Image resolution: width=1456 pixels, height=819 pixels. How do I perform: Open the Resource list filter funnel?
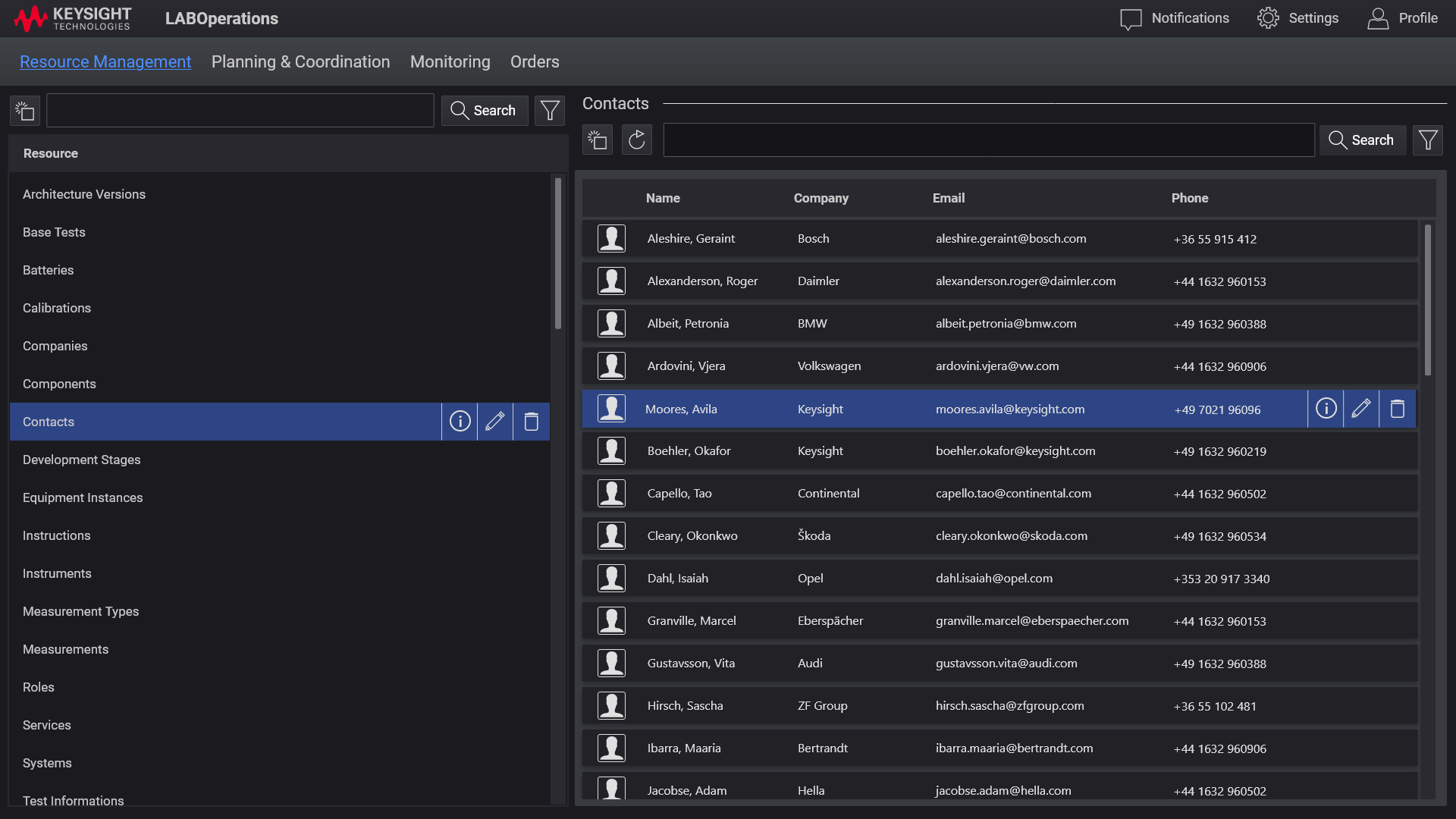coord(550,111)
